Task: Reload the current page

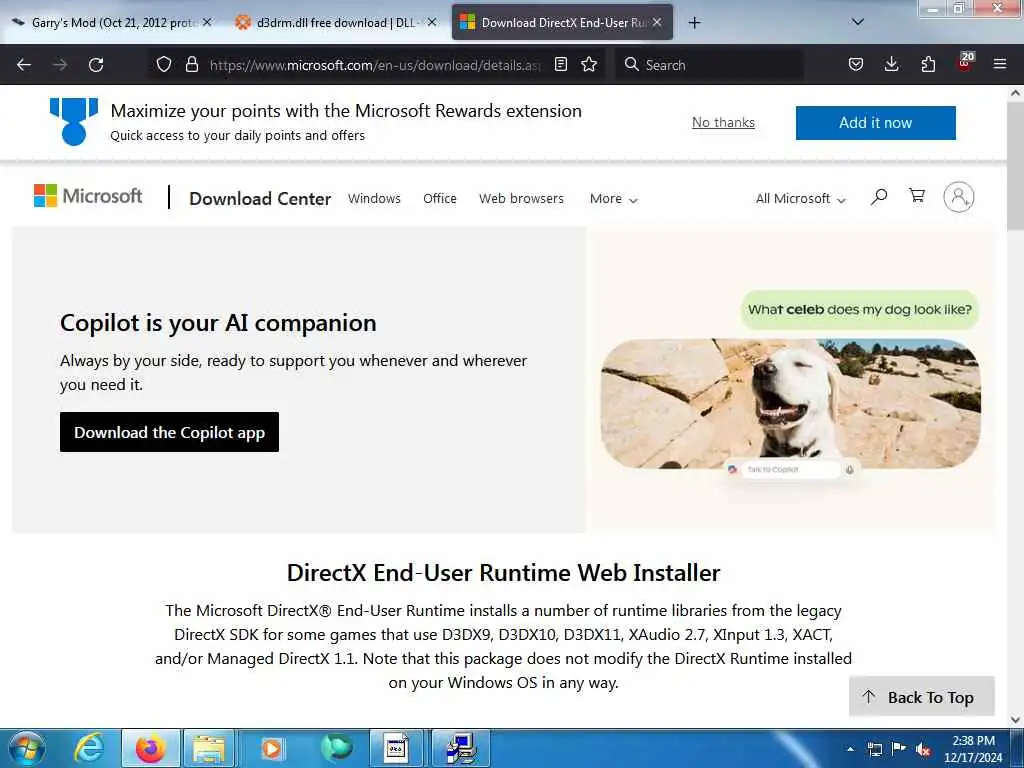Action: (96, 65)
